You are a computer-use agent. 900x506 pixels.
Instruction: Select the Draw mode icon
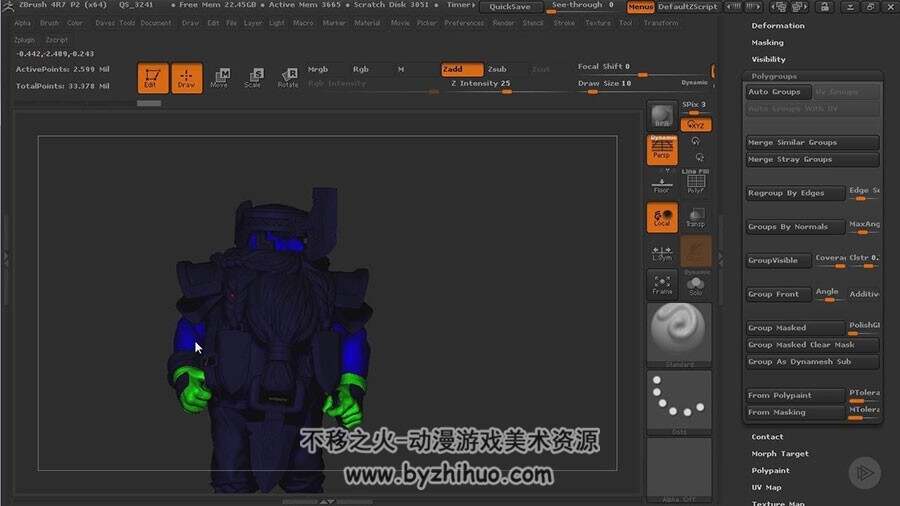[x=187, y=77]
